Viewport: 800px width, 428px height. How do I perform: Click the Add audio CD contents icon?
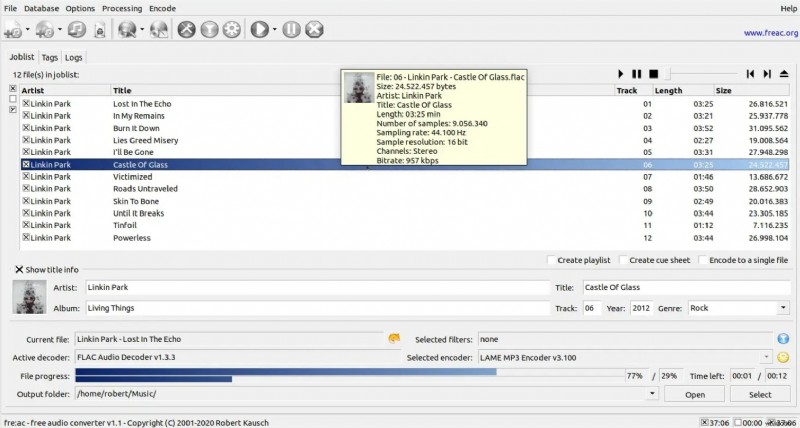45,30
